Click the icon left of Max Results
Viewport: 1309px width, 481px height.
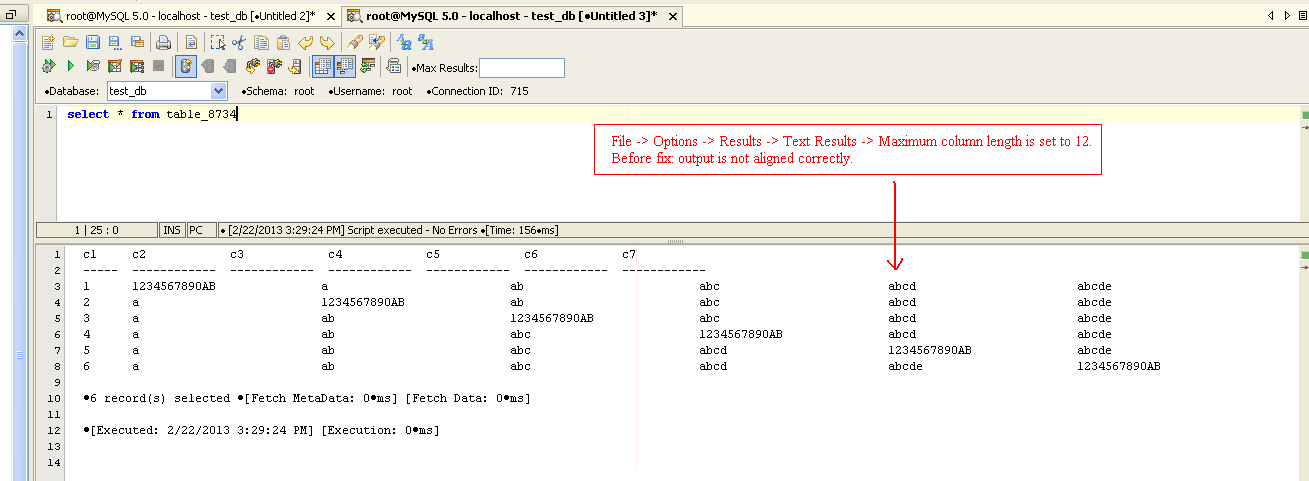pos(394,66)
